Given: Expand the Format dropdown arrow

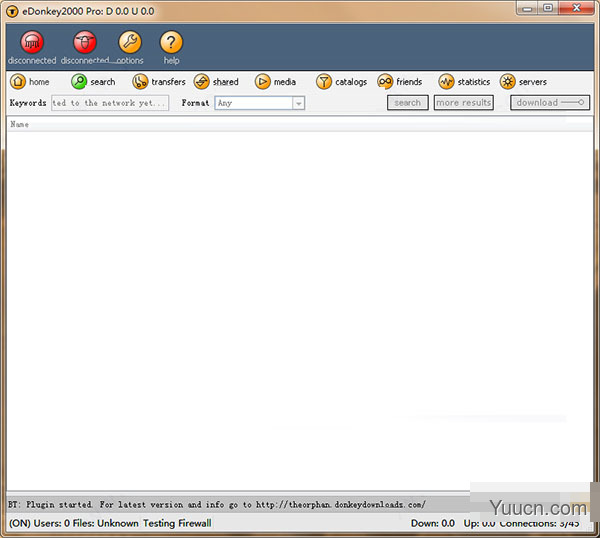Looking at the screenshot, I should tap(298, 103).
